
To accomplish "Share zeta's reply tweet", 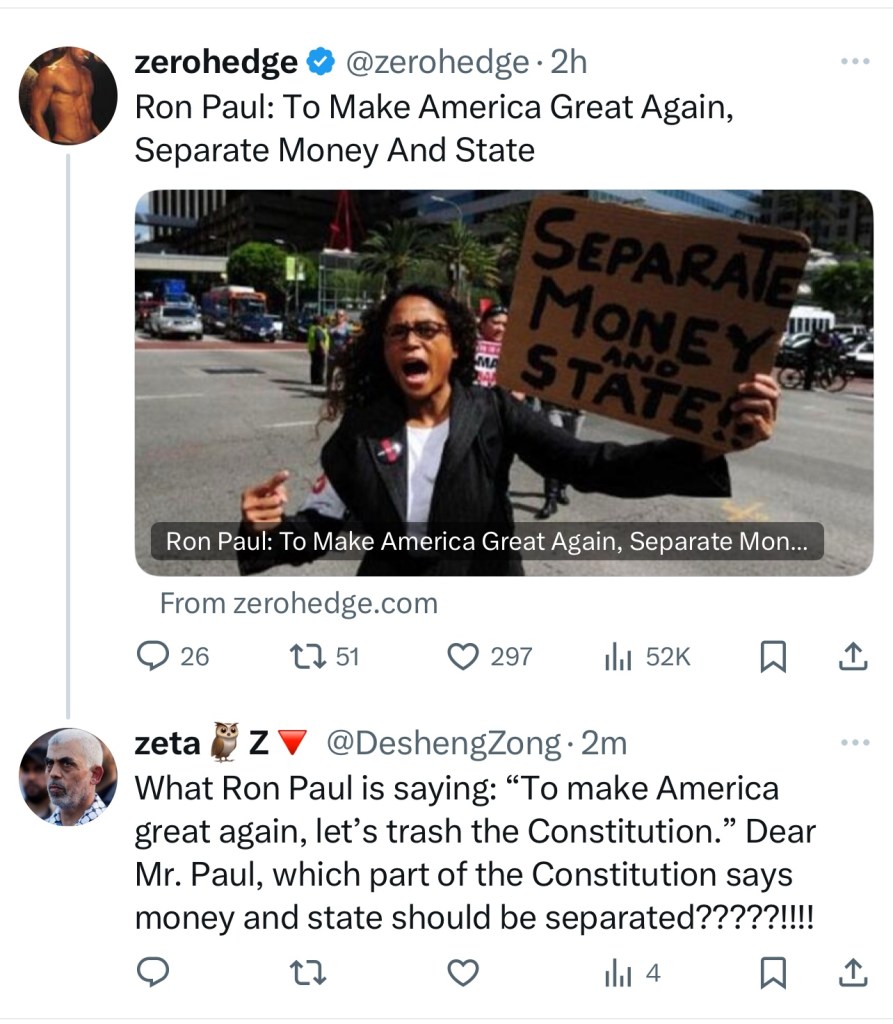I will pos(850,972).
